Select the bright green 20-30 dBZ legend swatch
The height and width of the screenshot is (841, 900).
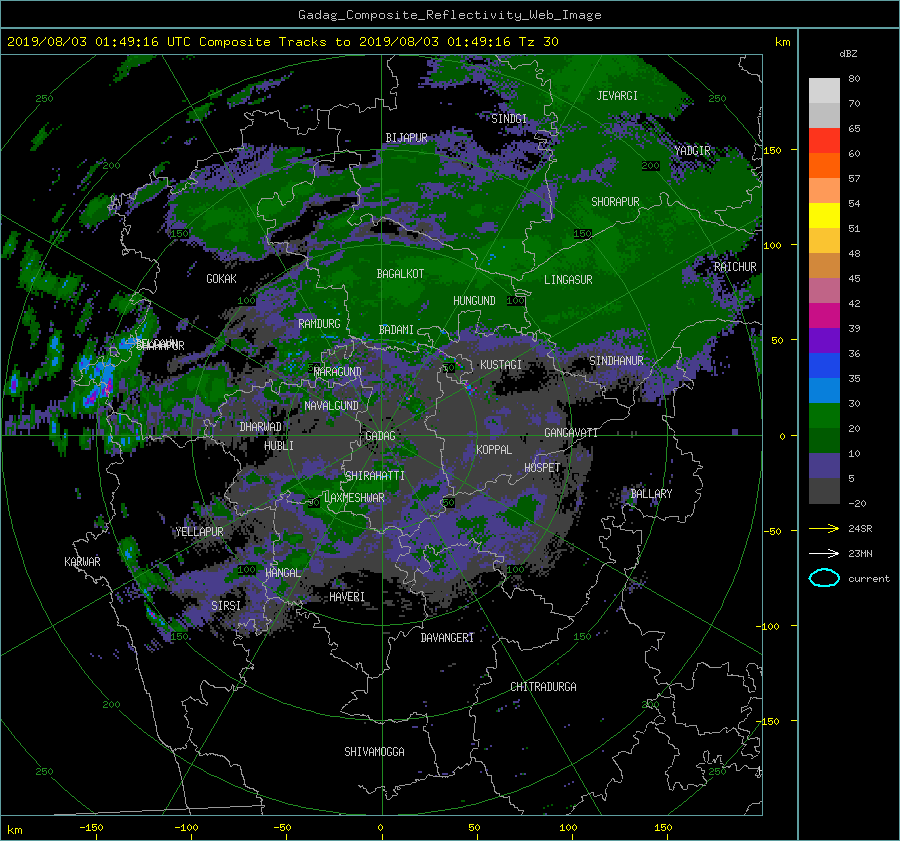(824, 416)
